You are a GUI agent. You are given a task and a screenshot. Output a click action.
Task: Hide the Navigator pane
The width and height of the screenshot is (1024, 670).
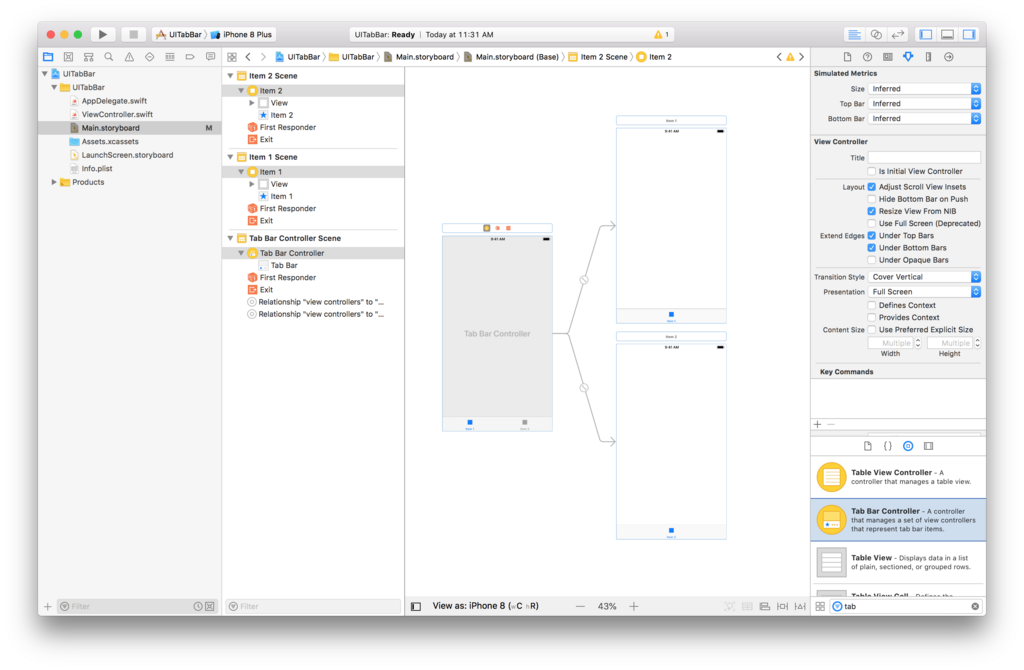[x=926, y=34]
